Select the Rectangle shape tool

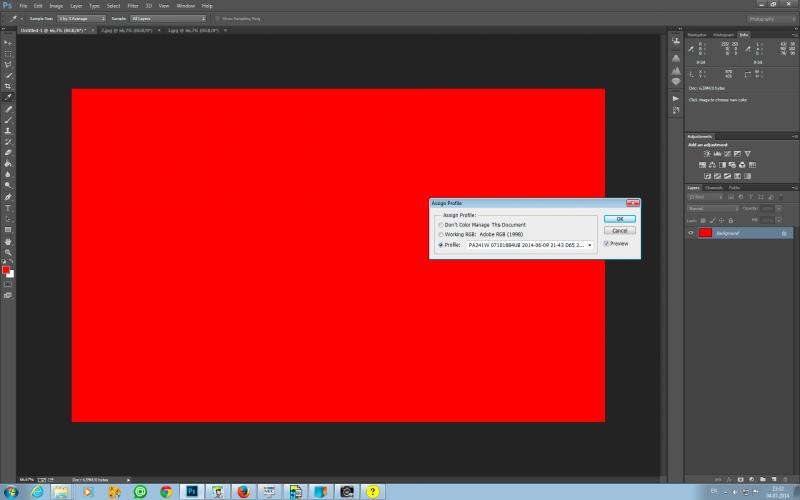click(8, 230)
